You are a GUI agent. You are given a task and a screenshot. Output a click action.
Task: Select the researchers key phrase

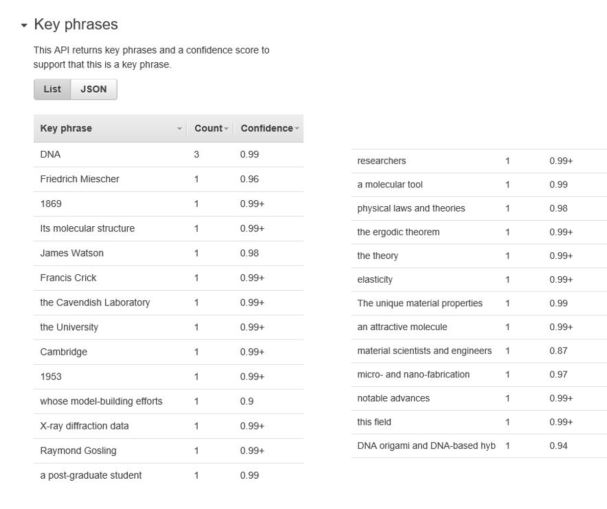coord(381,161)
